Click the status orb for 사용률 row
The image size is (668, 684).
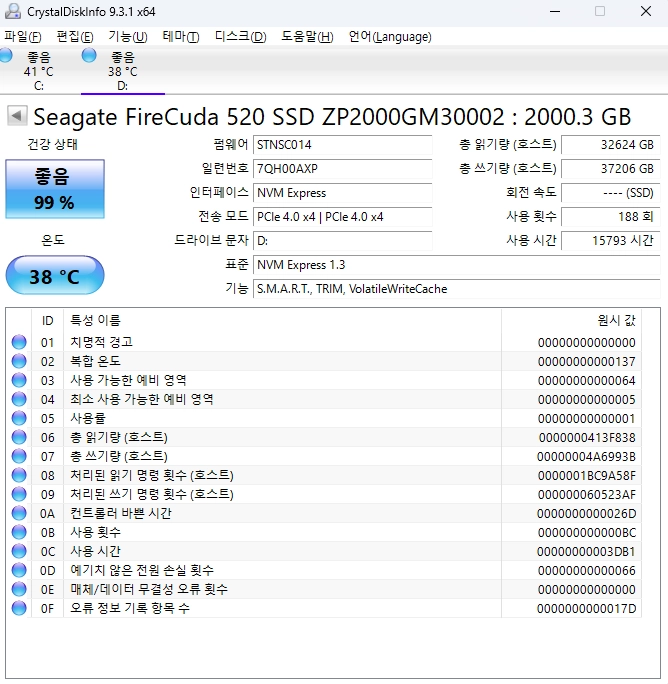tap(19, 418)
